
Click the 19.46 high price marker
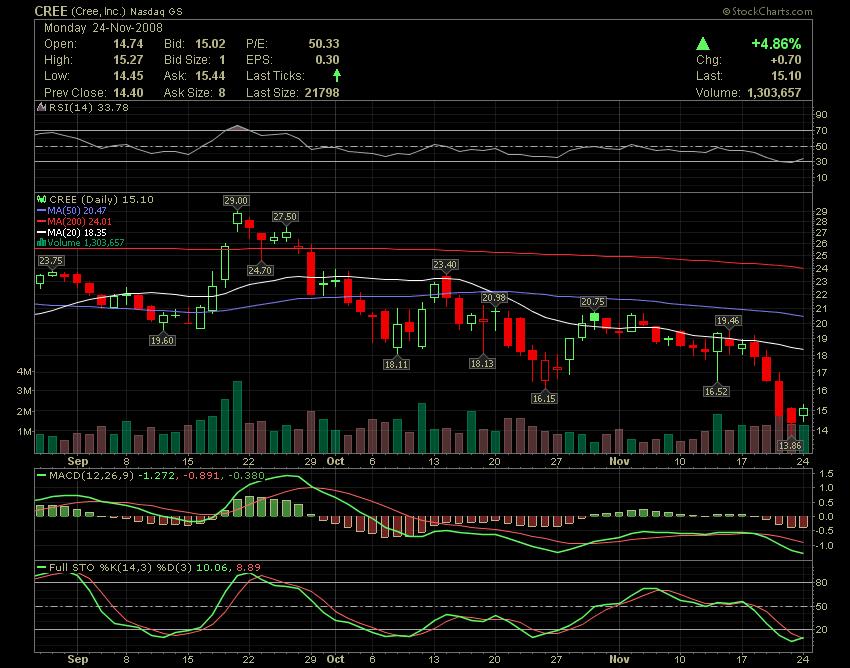(x=728, y=321)
